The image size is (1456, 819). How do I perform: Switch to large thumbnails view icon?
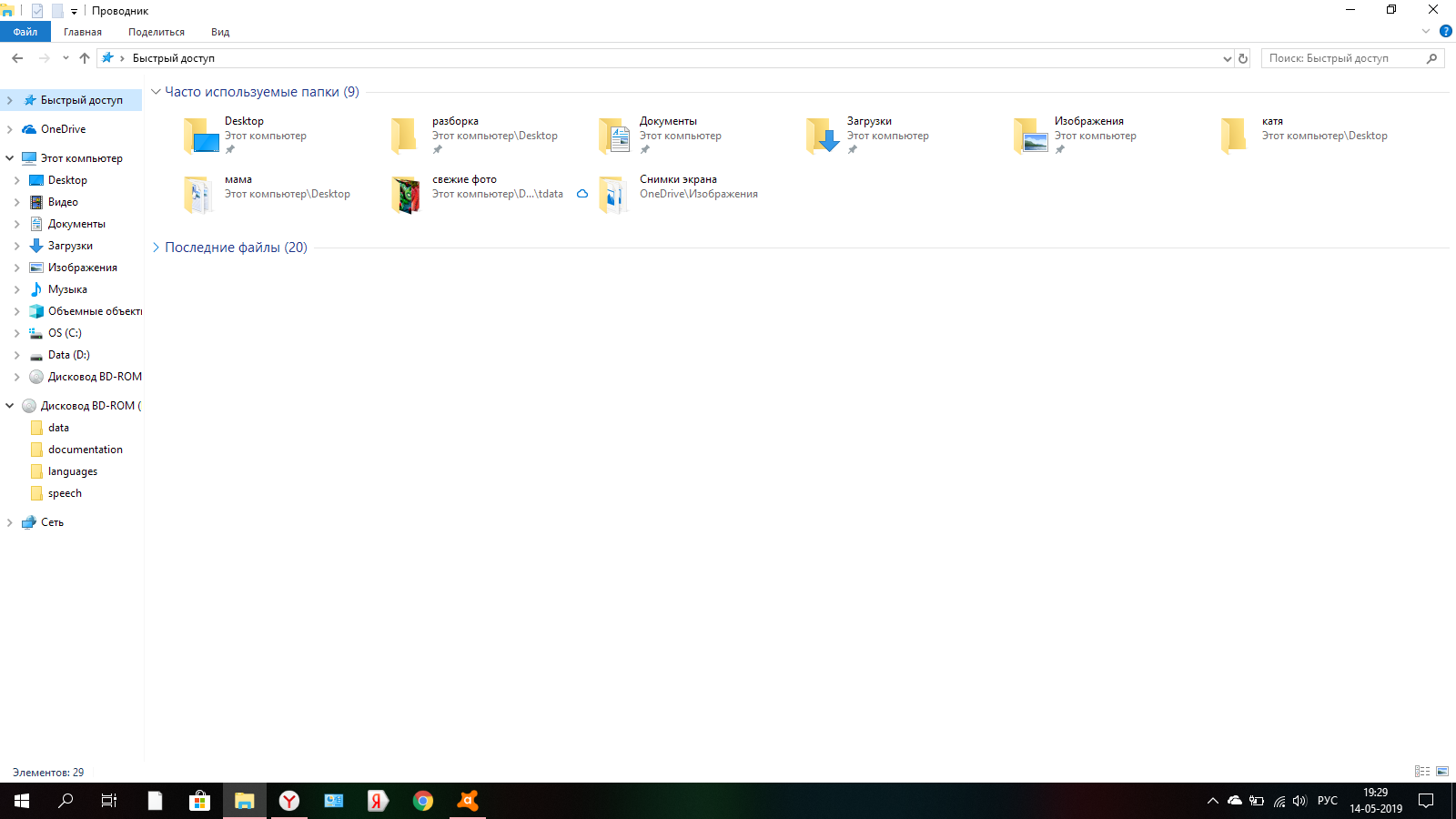[1442, 771]
